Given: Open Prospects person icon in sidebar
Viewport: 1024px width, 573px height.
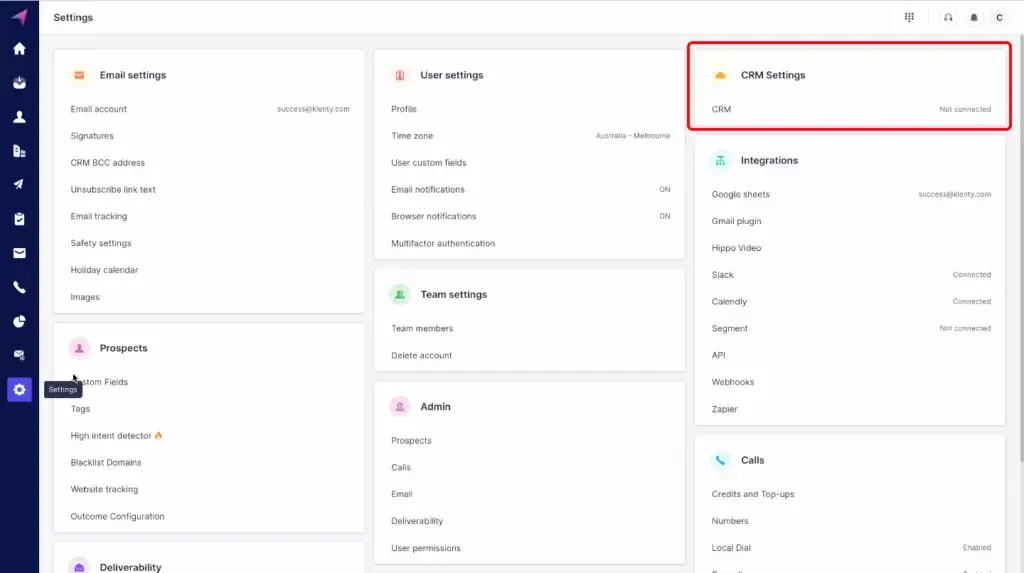Looking at the screenshot, I should click(20, 117).
